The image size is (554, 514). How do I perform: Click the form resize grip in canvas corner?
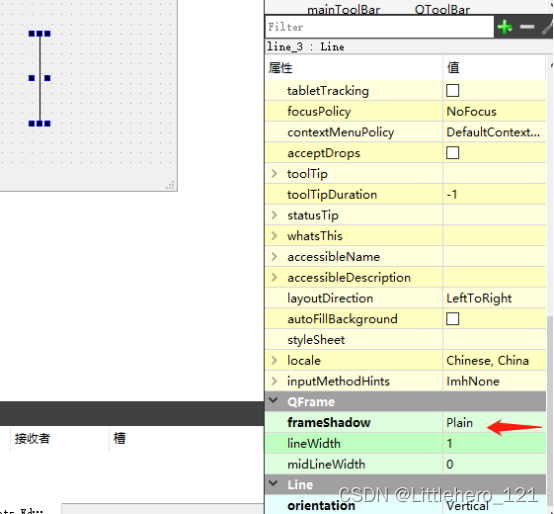[x=170, y=185]
